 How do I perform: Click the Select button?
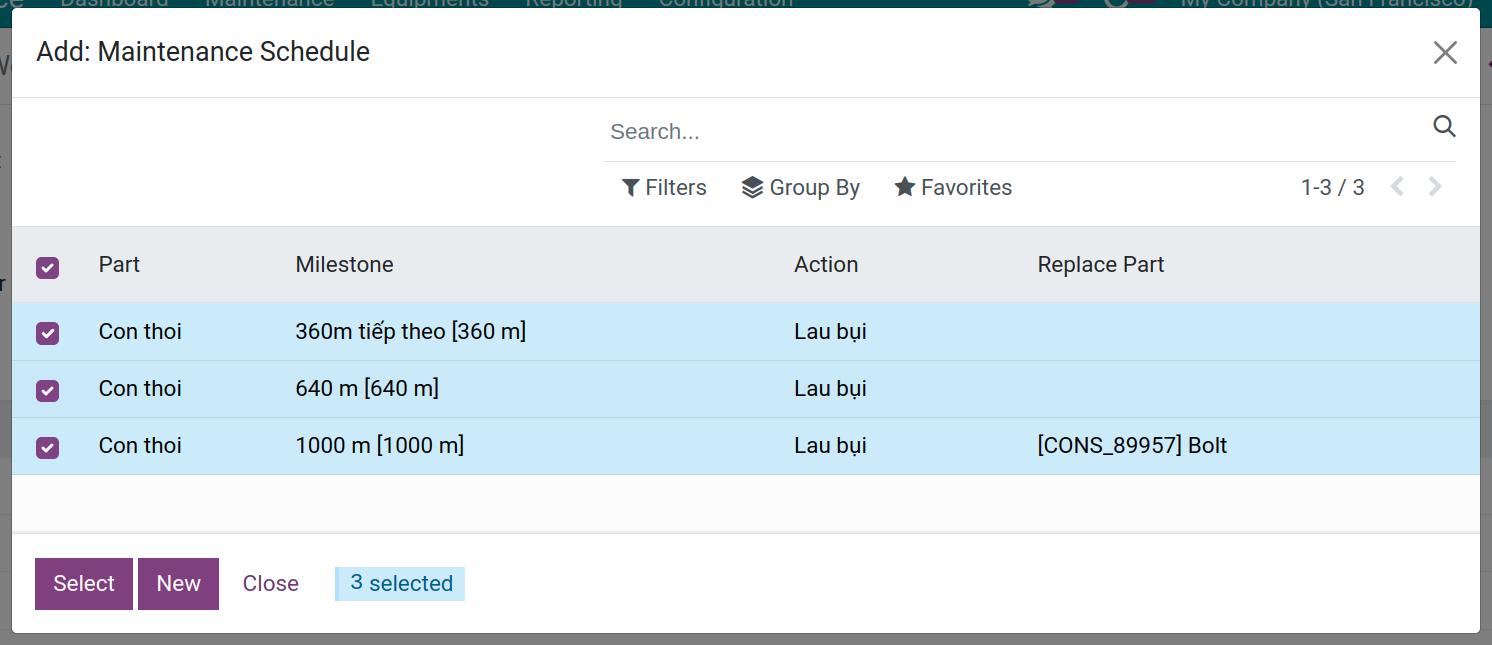[x=84, y=584]
